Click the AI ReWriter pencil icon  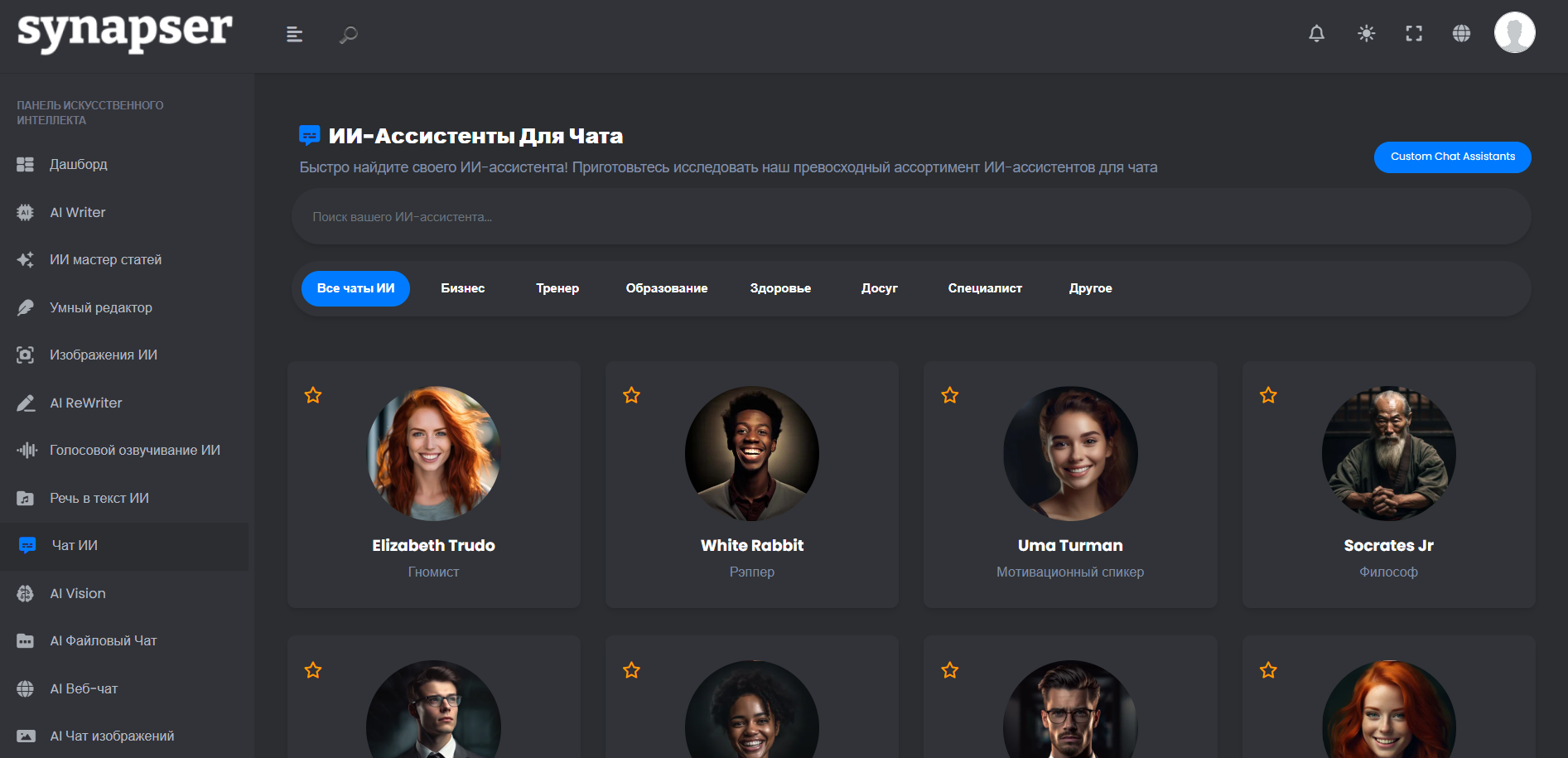(x=26, y=403)
